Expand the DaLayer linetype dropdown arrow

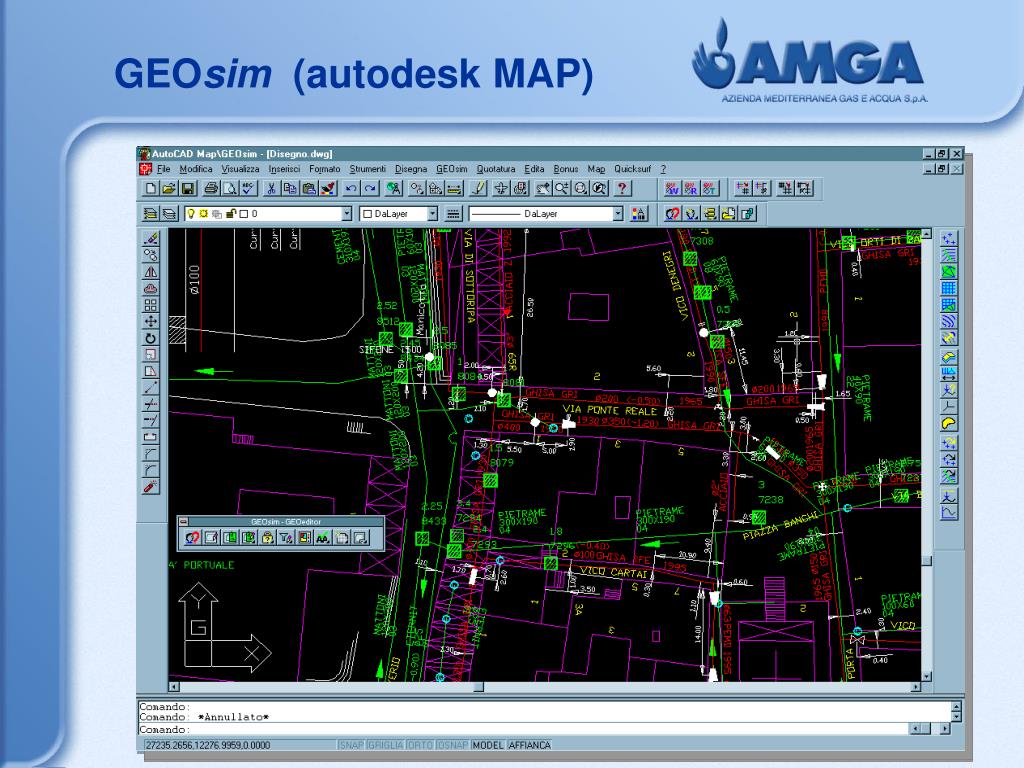(618, 214)
